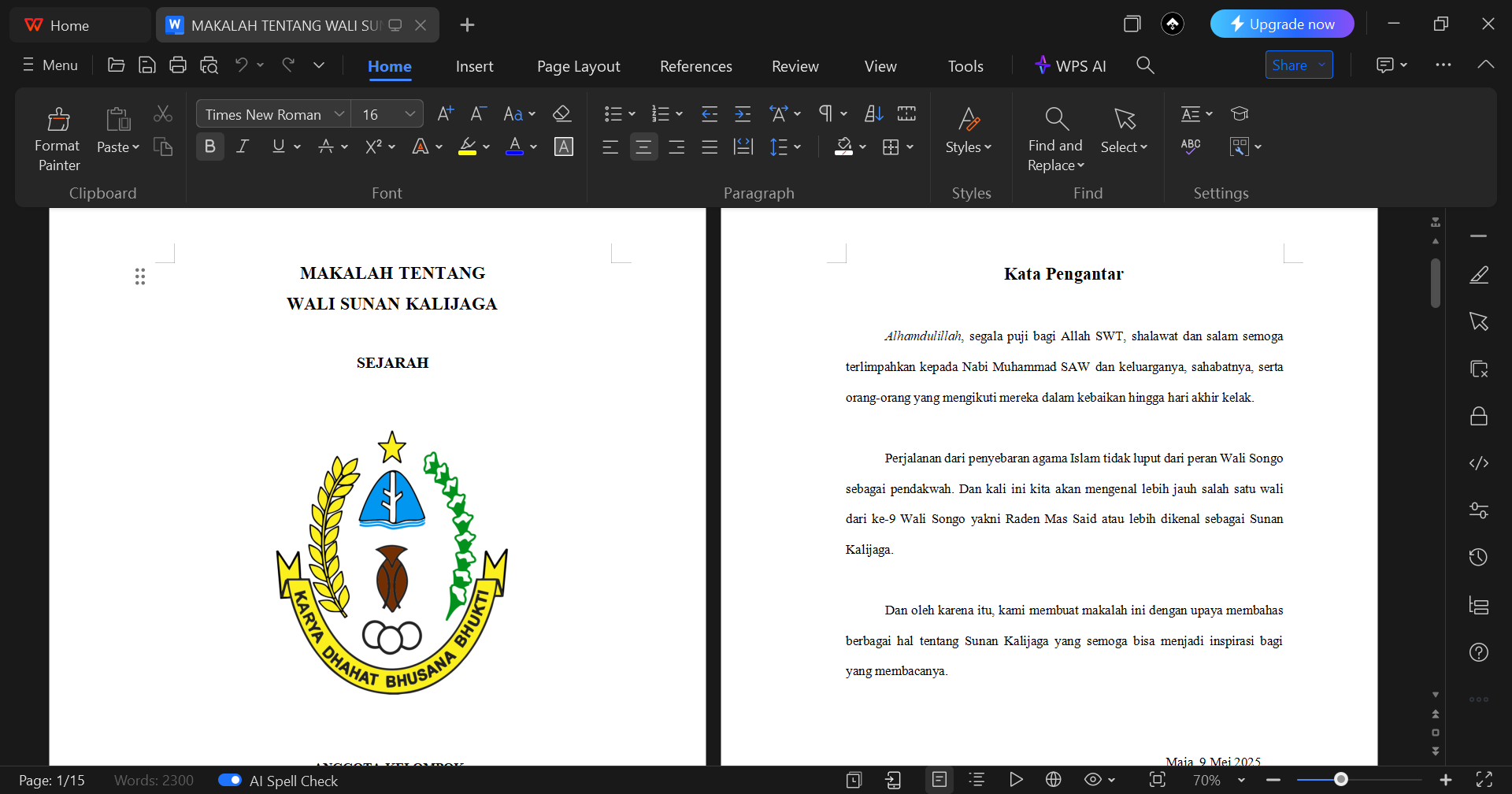The width and height of the screenshot is (1512, 794).
Task: Toggle character border A icon
Action: coord(564,147)
